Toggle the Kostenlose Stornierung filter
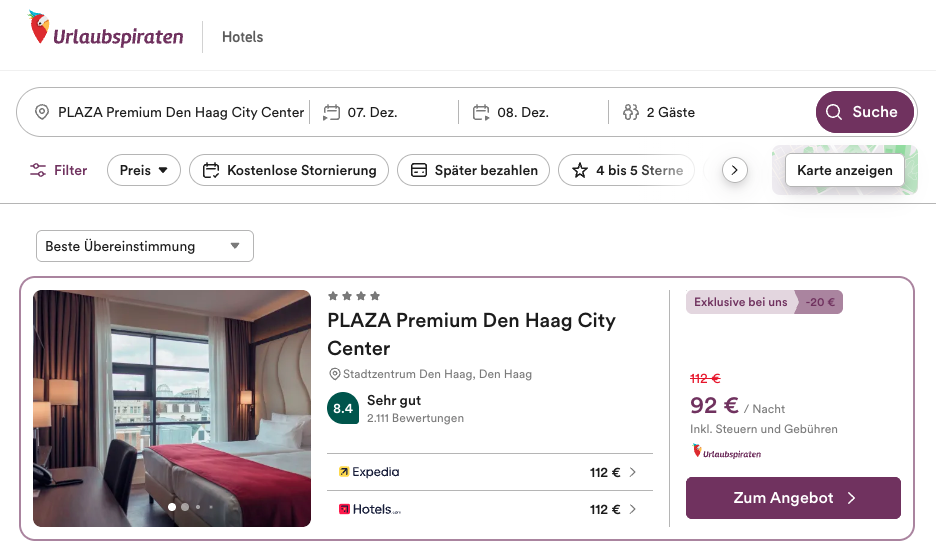This screenshot has width=936, height=559. click(289, 170)
